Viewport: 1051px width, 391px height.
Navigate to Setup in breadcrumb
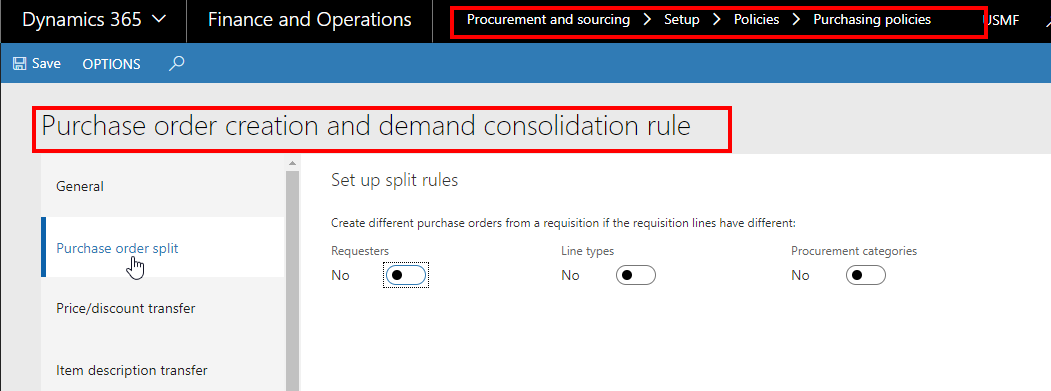click(x=682, y=19)
